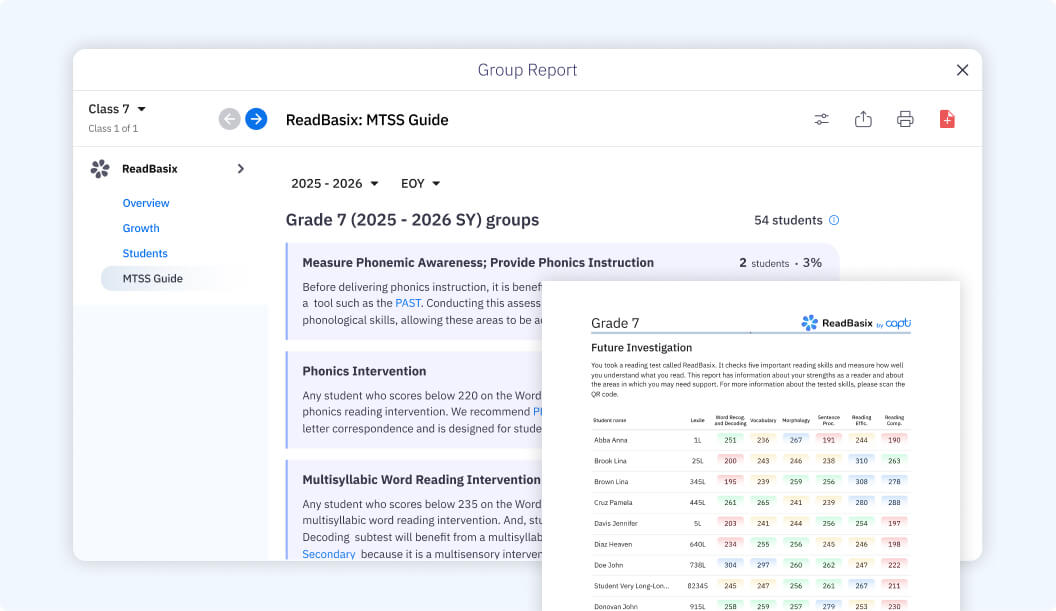Click the 'Class 1 of 1' text
Viewport: 1056px width, 611px height.
tap(113, 128)
